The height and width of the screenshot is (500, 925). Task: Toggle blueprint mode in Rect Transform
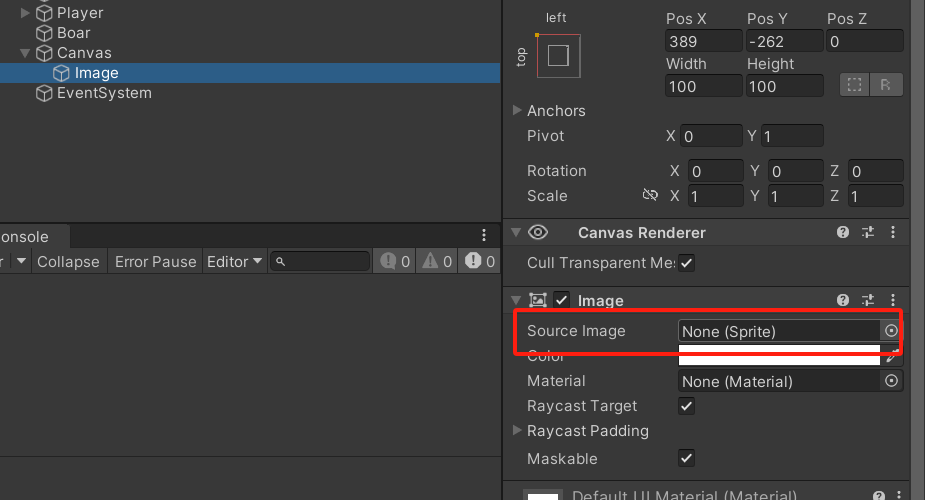[x=854, y=85]
